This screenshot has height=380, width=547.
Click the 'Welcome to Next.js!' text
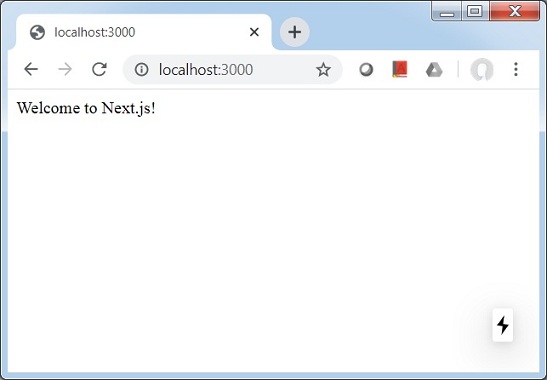(x=86, y=108)
